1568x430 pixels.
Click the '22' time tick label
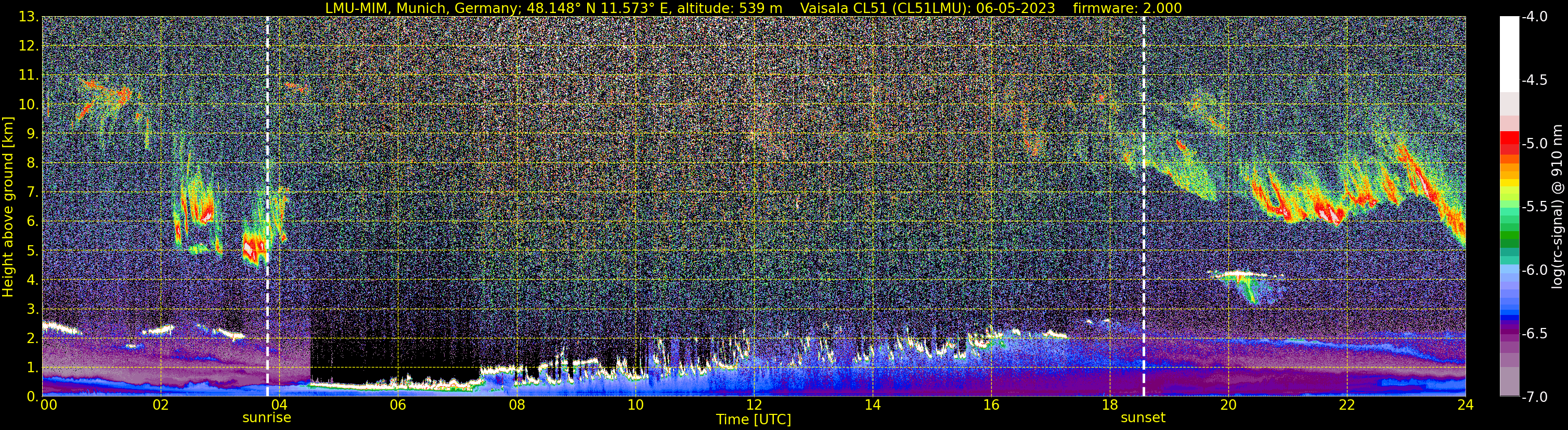[x=1347, y=405]
